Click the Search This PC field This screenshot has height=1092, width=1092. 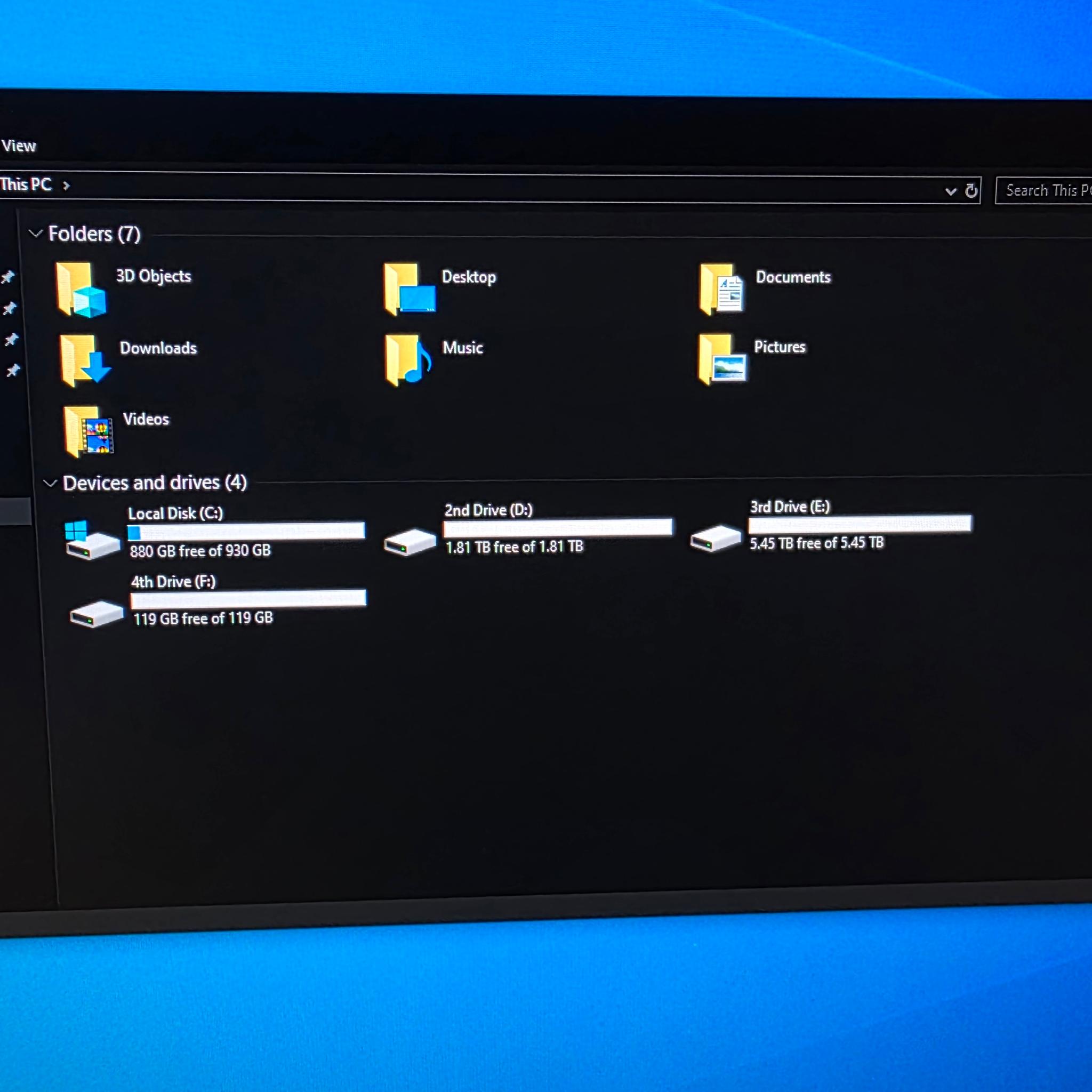[x=1043, y=190]
